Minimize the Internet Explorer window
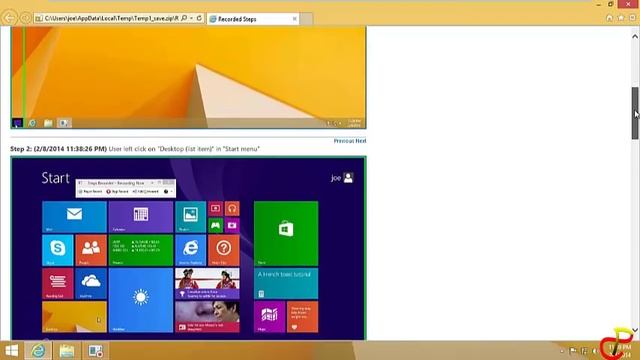This screenshot has width=640, height=360. [x=598, y=4]
